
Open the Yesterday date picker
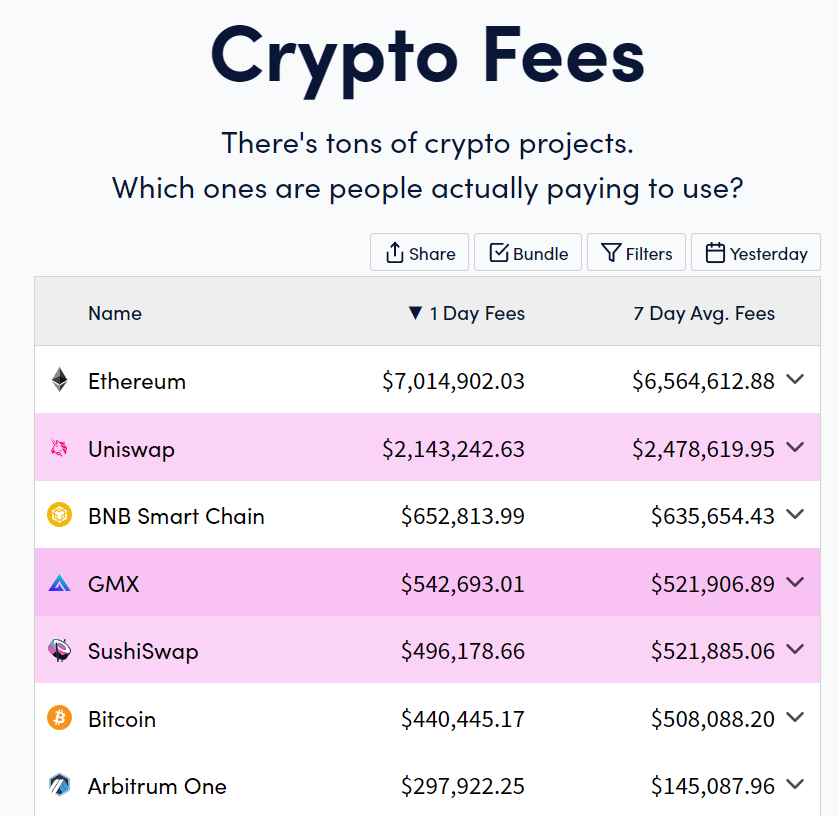[756, 252]
